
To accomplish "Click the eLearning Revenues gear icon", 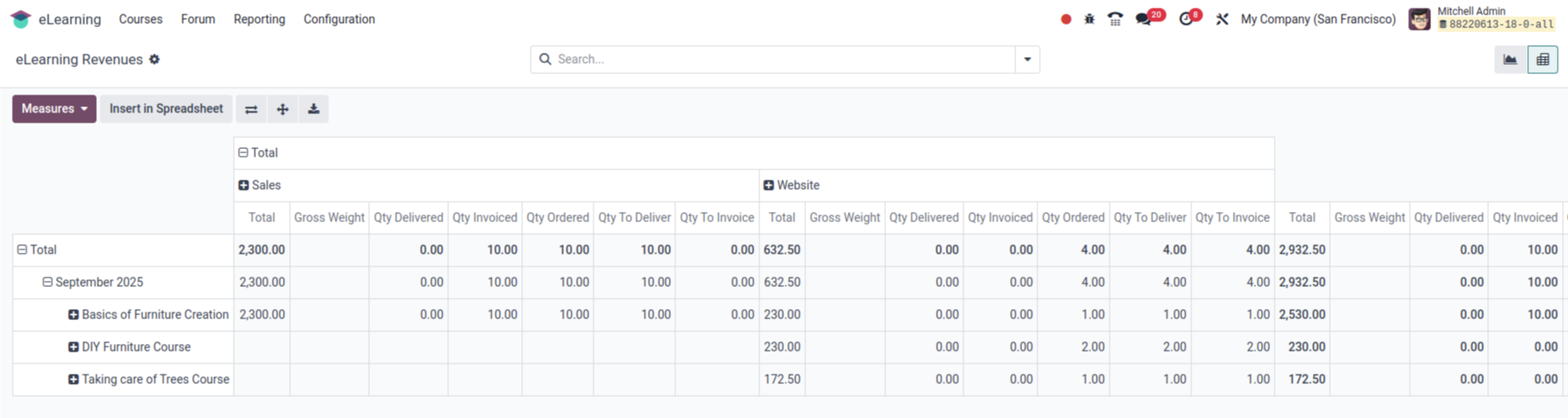I will (x=154, y=60).
